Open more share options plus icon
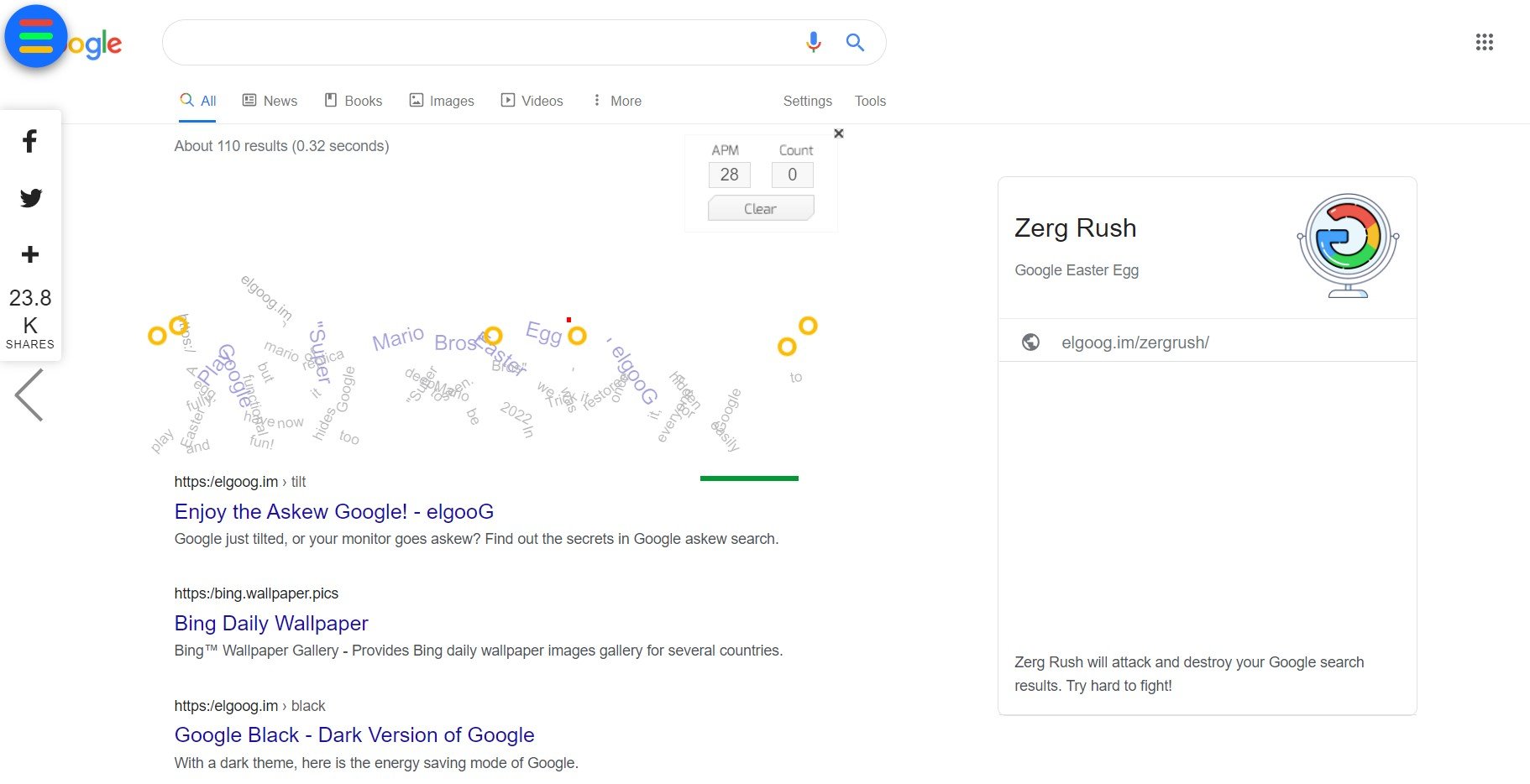Screen dimensions: 1530x784 tap(30, 254)
